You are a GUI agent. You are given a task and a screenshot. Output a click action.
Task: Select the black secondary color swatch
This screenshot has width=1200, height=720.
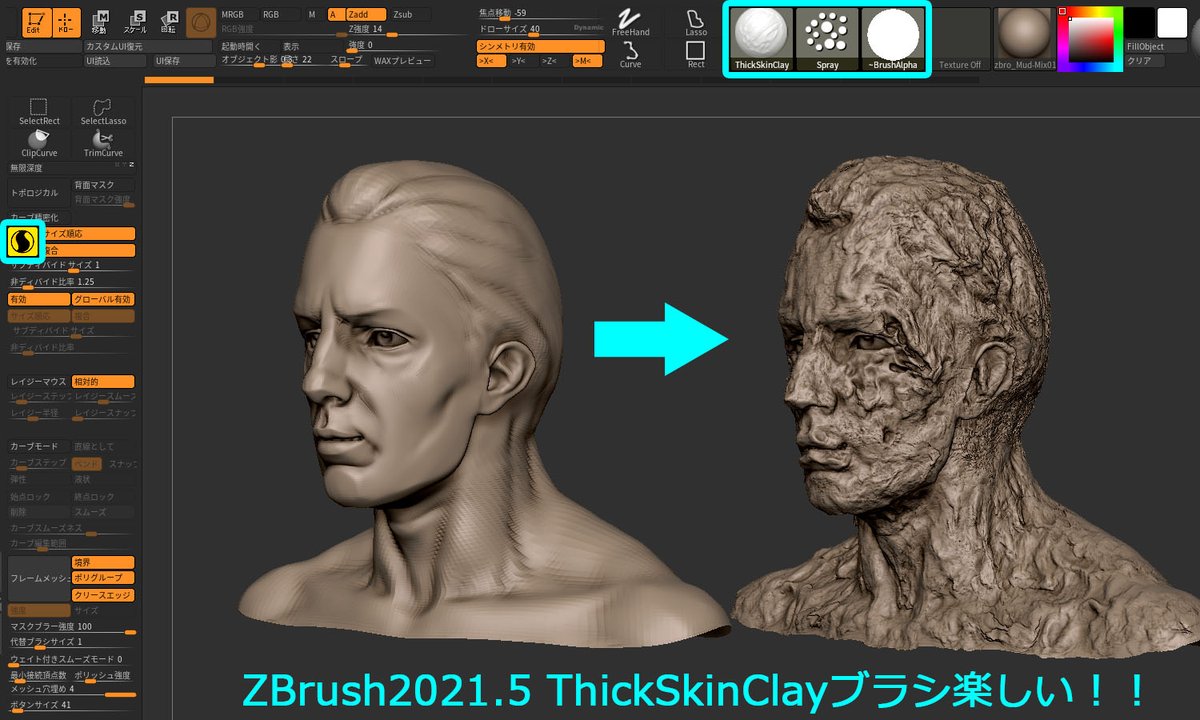1139,22
